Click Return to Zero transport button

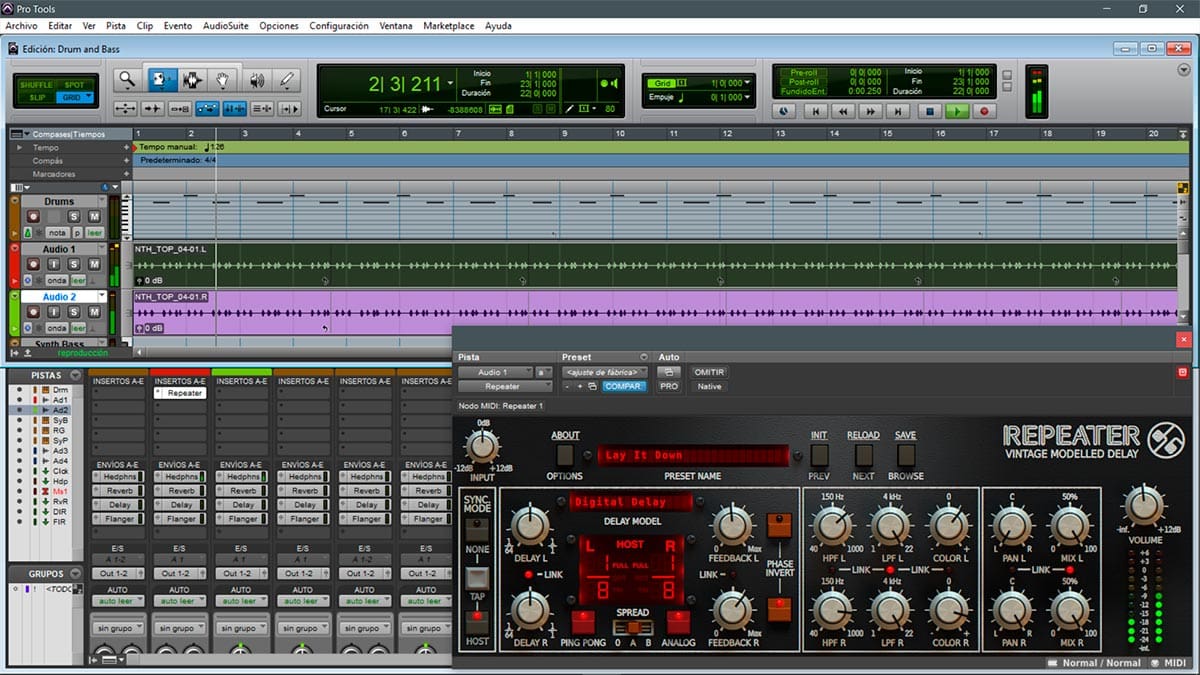(815, 112)
